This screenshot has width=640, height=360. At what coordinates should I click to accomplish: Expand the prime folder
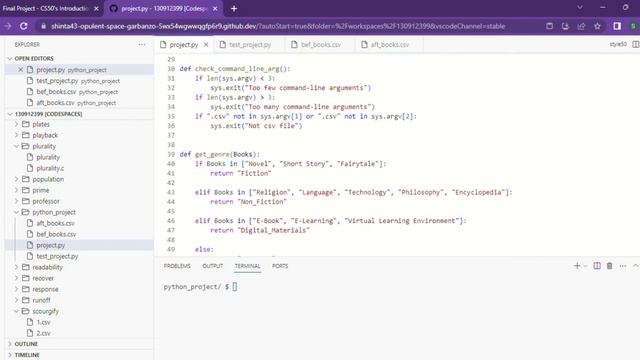(16, 190)
